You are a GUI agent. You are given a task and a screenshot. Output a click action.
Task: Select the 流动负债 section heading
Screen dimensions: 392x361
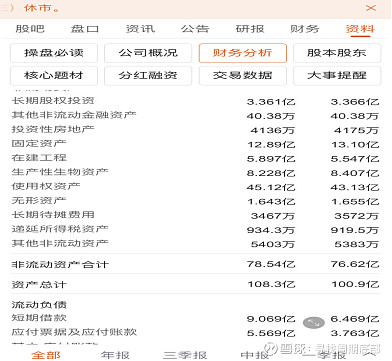[x=39, y=305]
